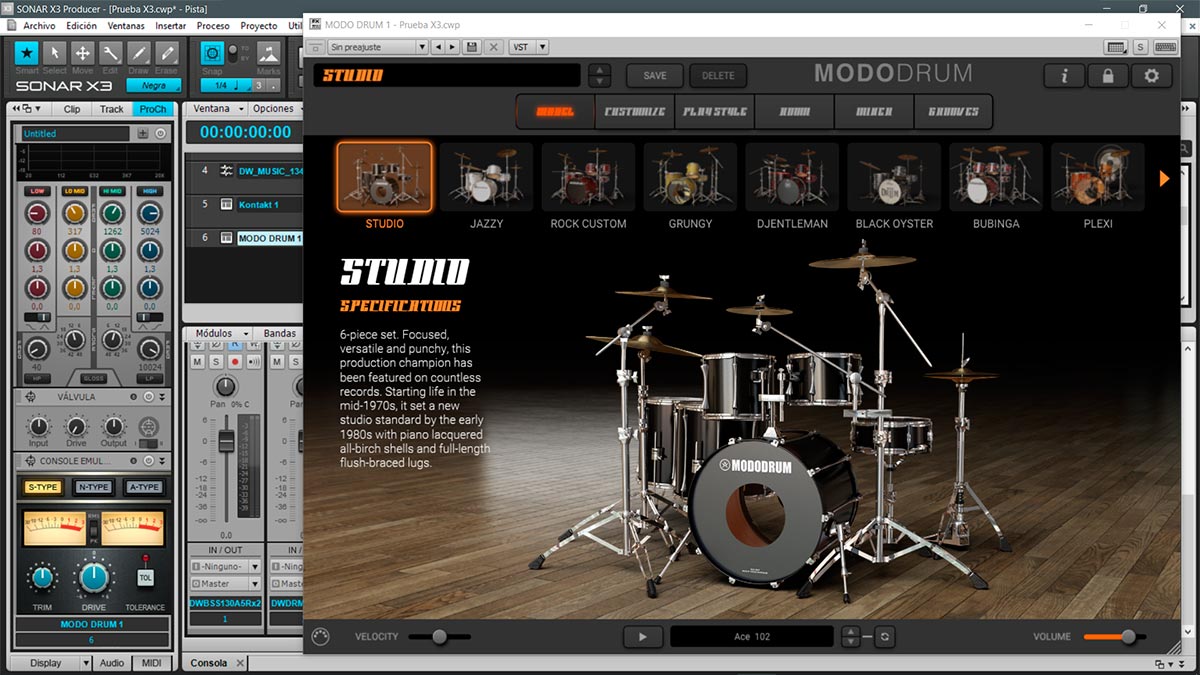
Task: Step preset name with up/down arrows
Action: tap(599, 75)
